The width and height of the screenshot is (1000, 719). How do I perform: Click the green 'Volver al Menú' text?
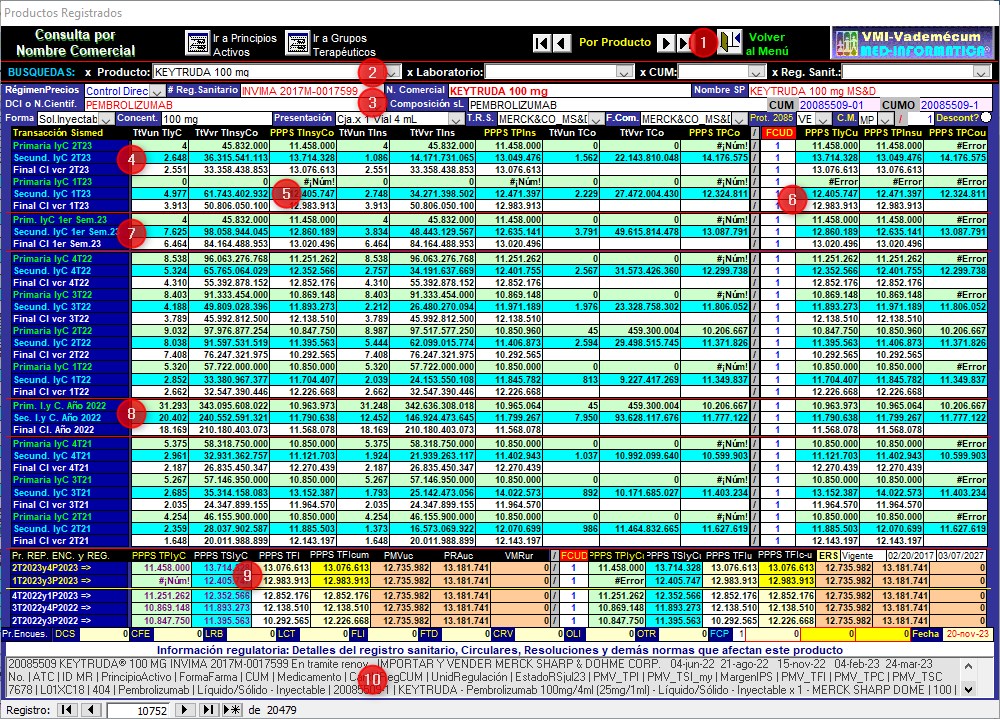tap(767, 43)
